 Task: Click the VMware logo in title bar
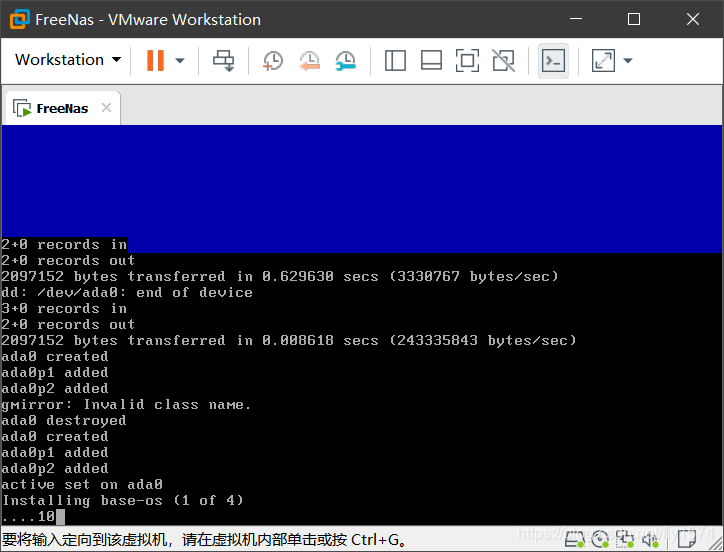point(20,19)
